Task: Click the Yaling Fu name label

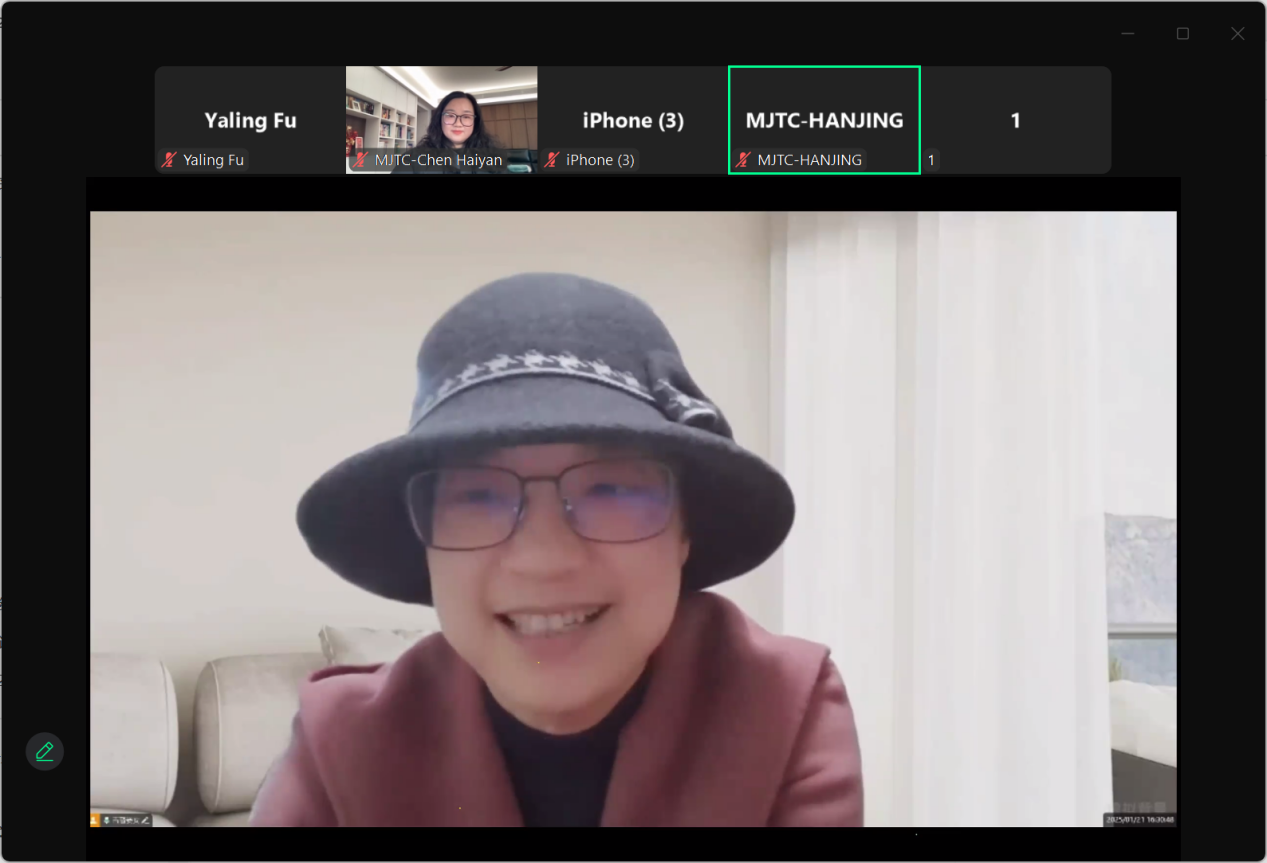Action: pyautogui.click(x=213, y=160)
